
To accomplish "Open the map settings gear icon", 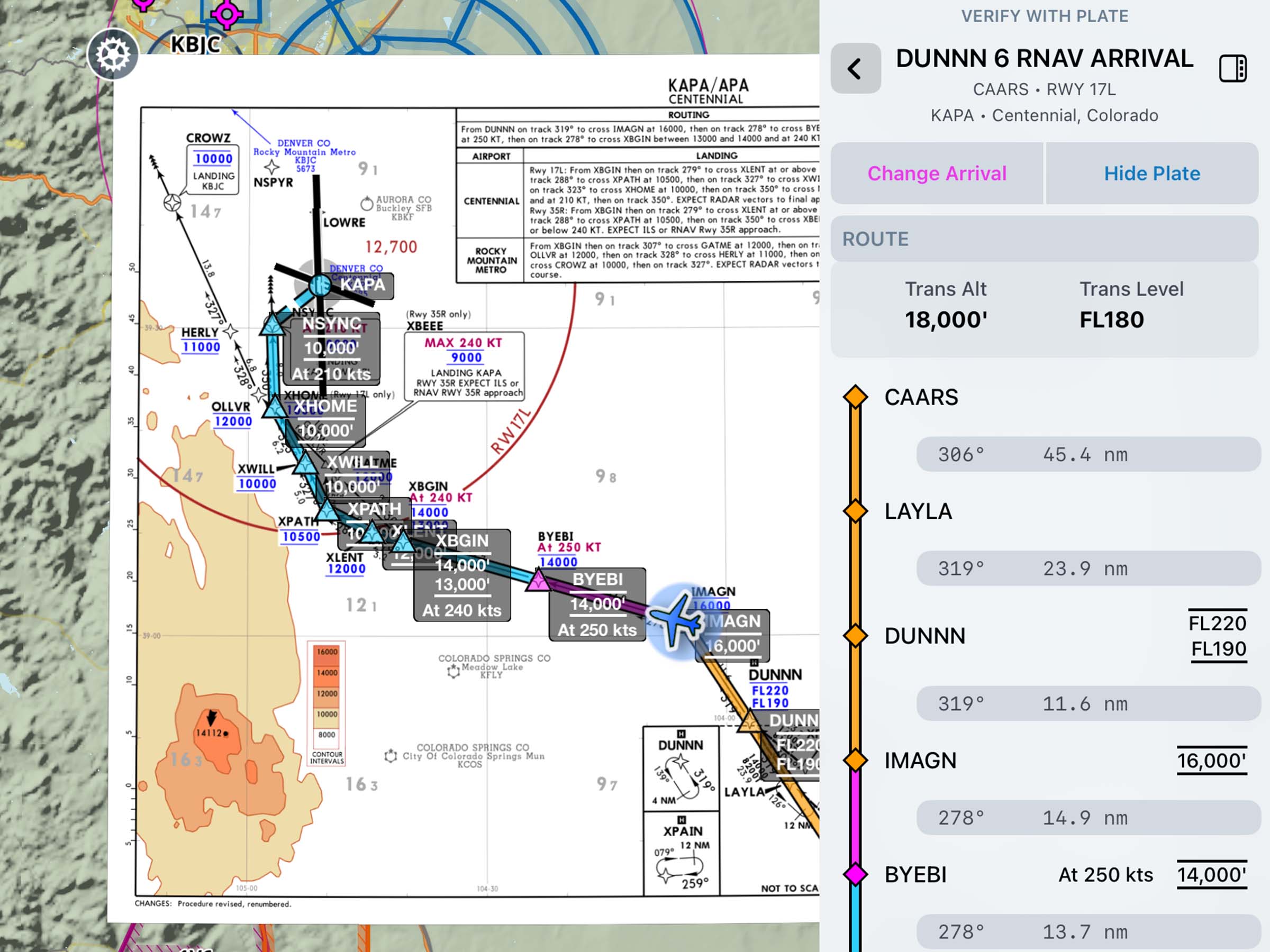I will (113, 54).
